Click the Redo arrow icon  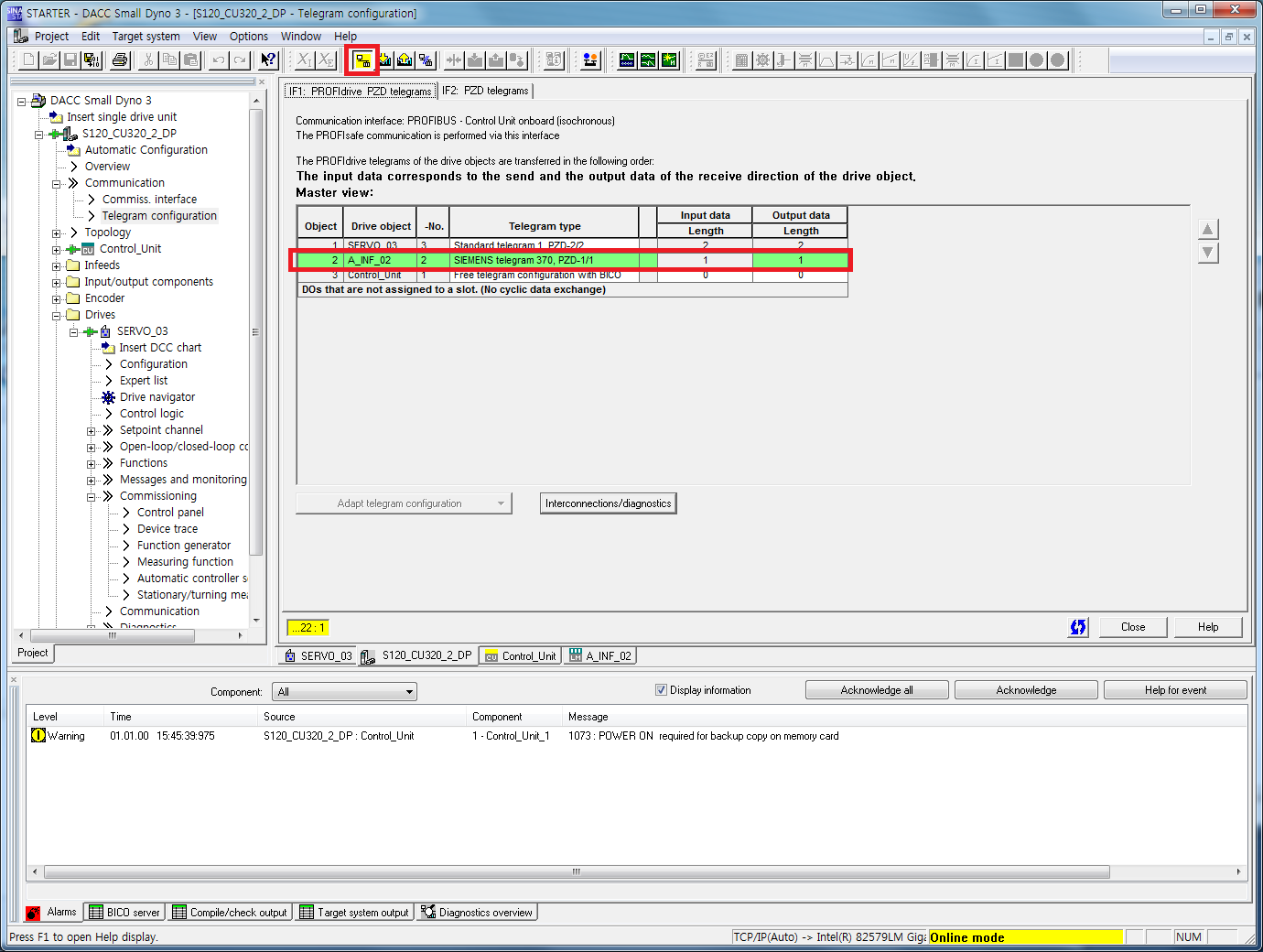click(239, 60)
